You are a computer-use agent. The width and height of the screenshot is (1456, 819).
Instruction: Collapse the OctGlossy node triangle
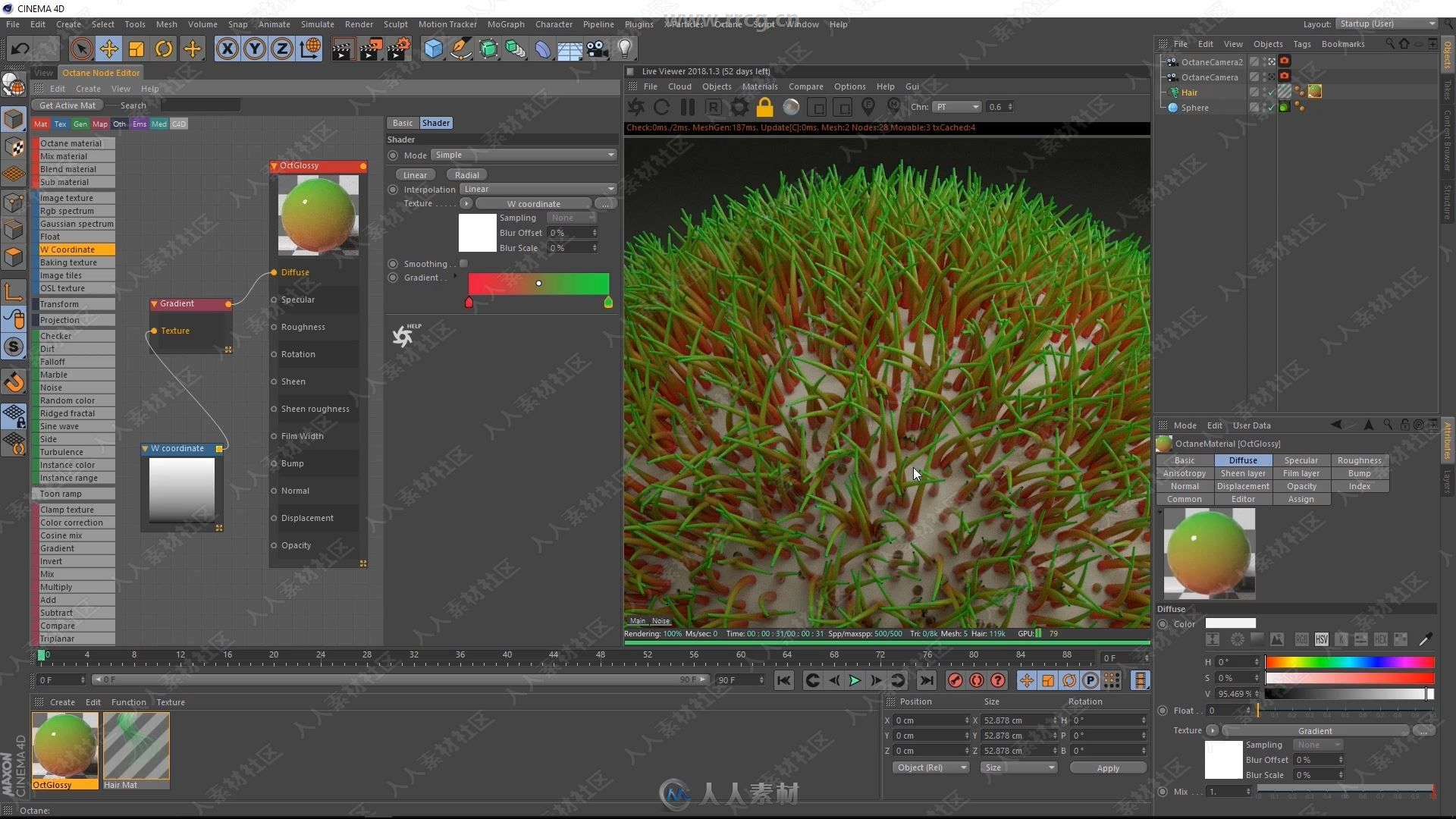[x=274, y=166]
